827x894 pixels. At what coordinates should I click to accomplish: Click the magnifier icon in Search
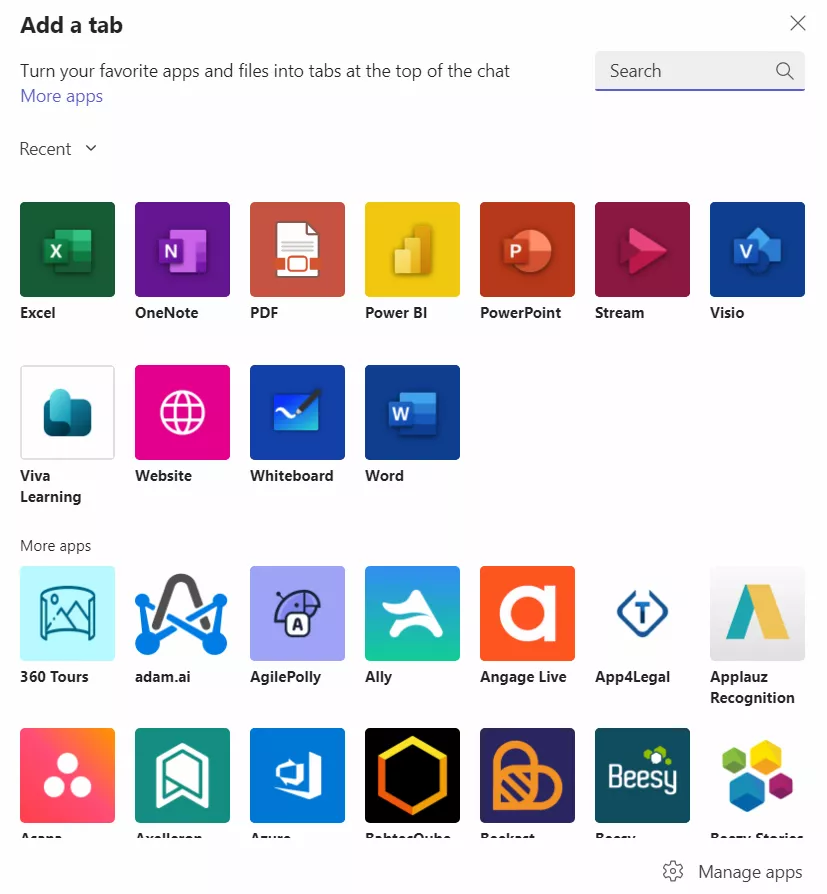[785, 71]
